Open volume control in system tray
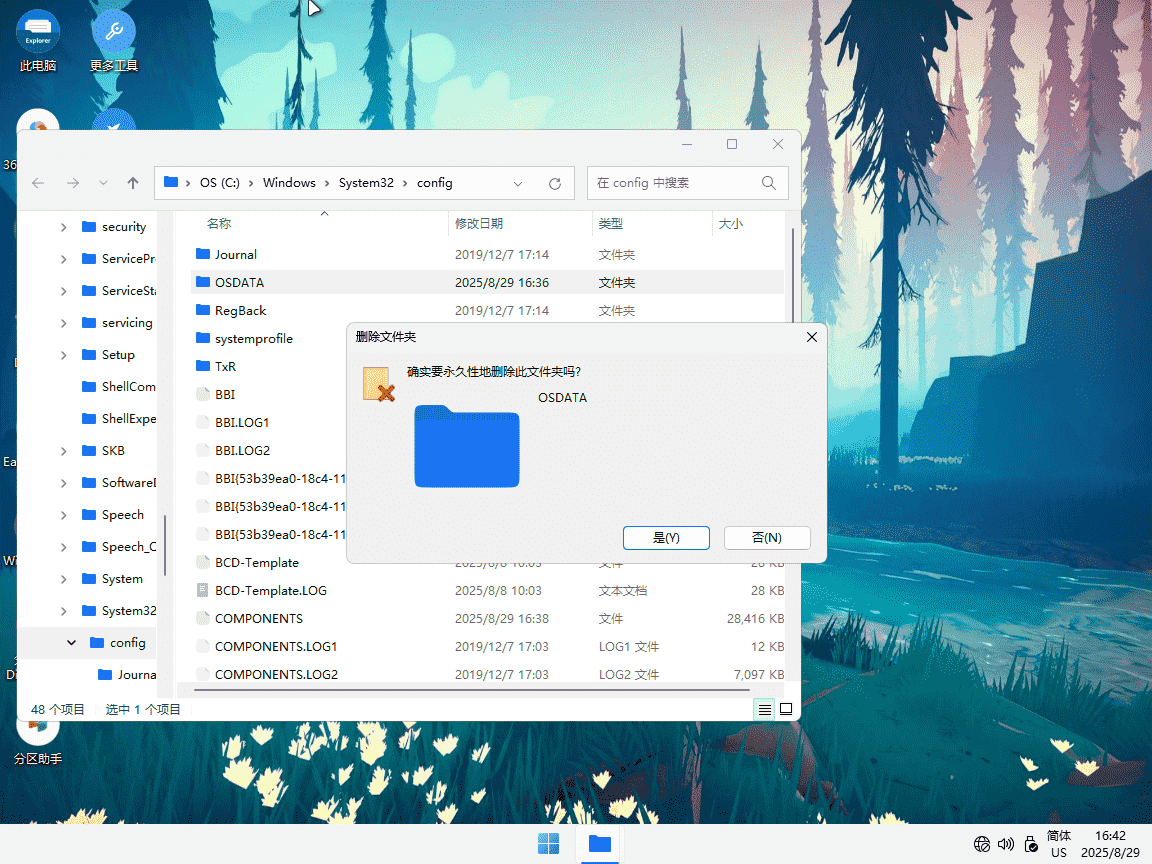This screenshot has height=864, width=1152. (x=1006, y=844)
